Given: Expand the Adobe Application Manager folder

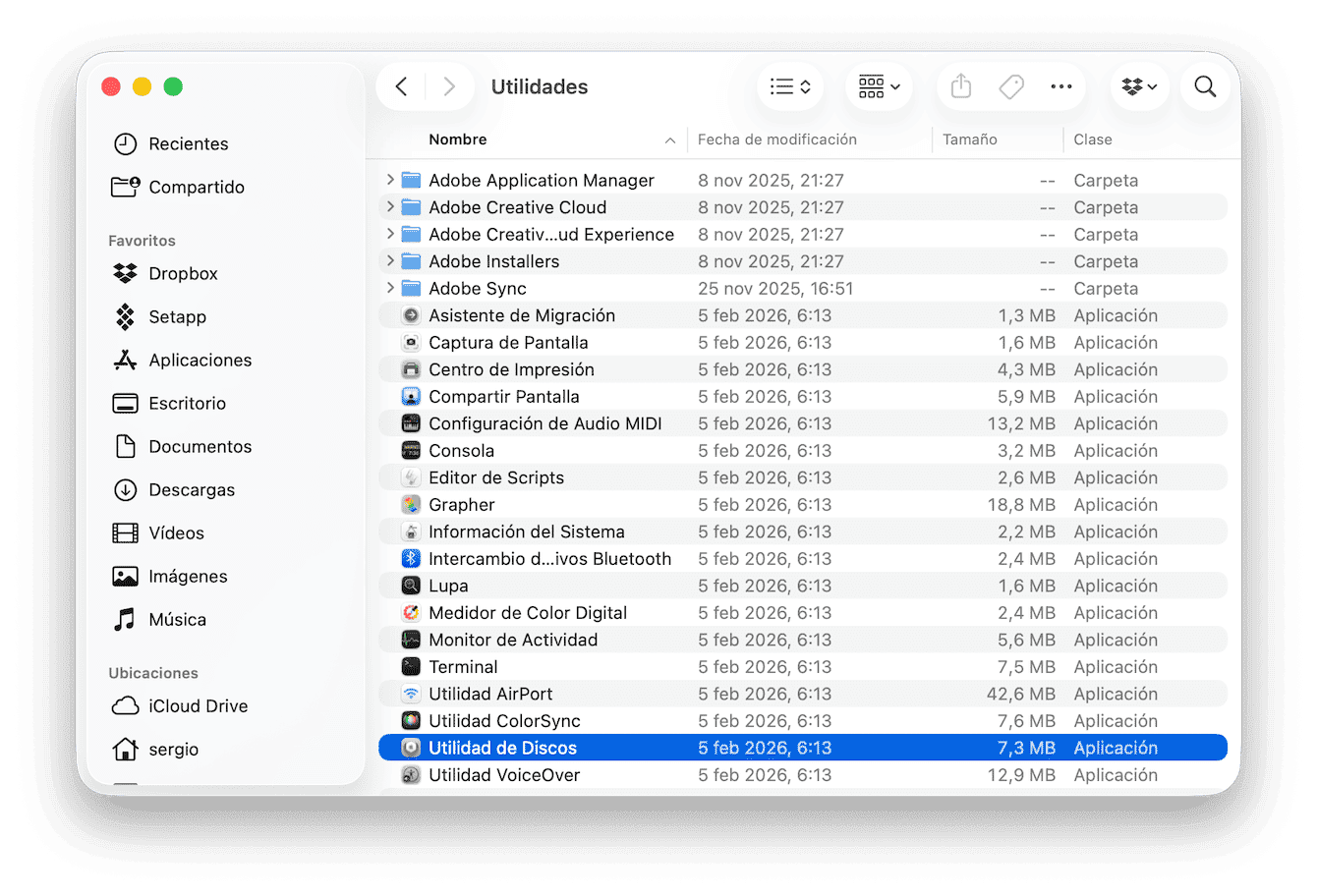Looking at the screenshot, I should (x=390, y=180).
